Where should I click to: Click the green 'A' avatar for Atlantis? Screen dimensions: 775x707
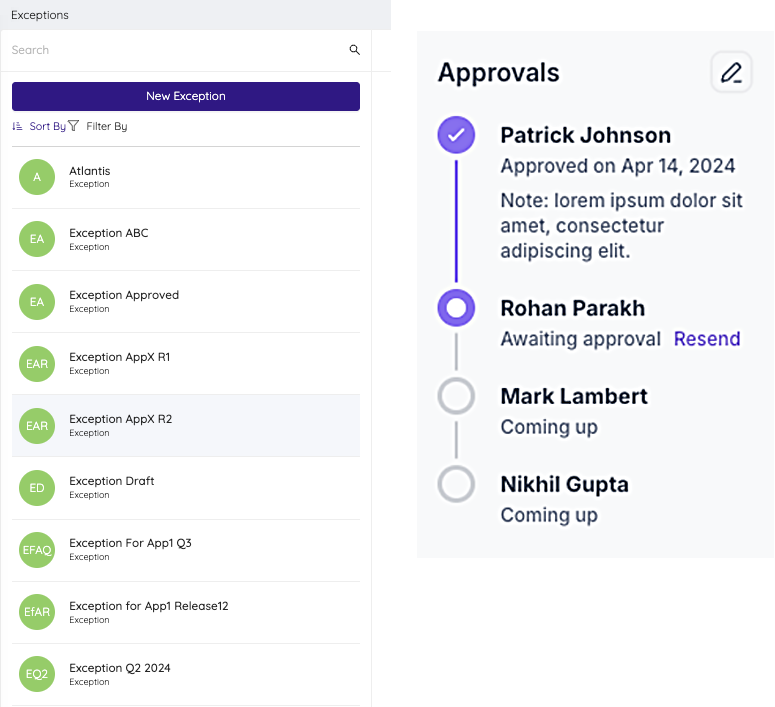click(37, 177)
